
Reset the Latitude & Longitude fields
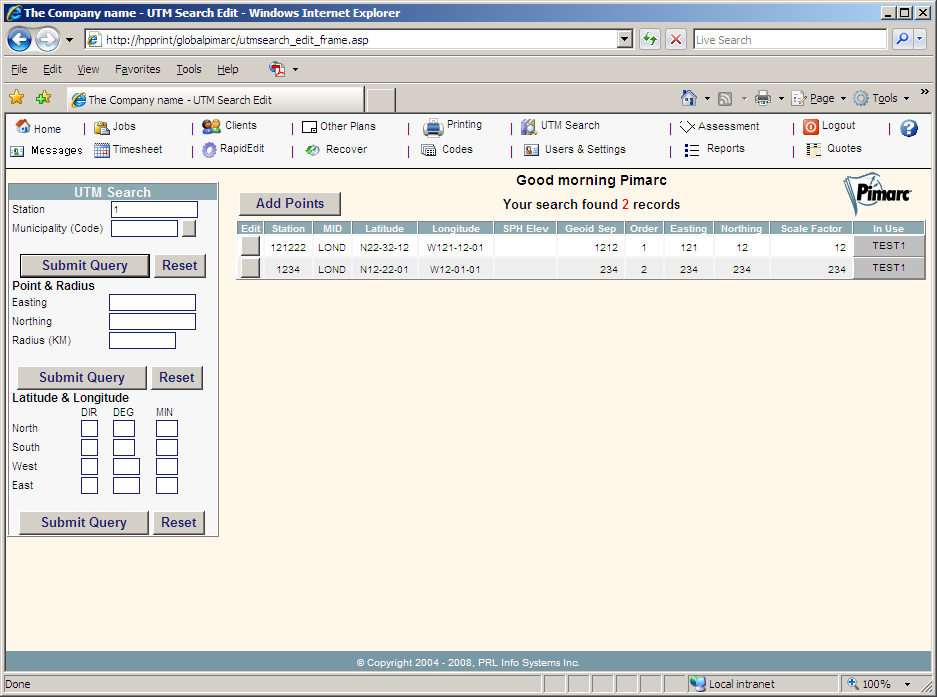point(179,522)
